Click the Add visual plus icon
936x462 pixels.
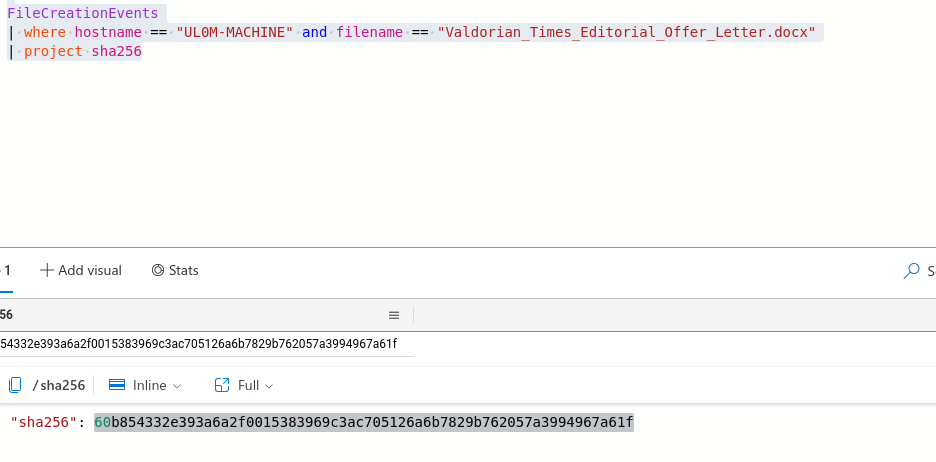tap(47, 270)
